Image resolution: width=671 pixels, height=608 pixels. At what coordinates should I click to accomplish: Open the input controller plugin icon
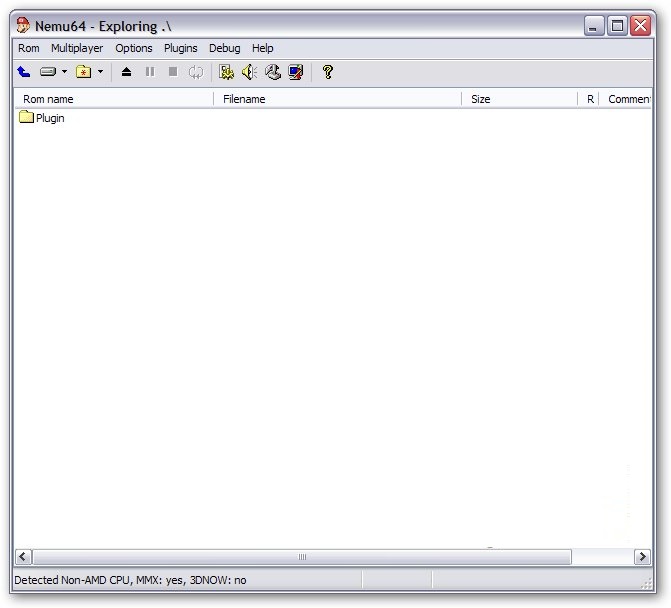click(272, 72)
